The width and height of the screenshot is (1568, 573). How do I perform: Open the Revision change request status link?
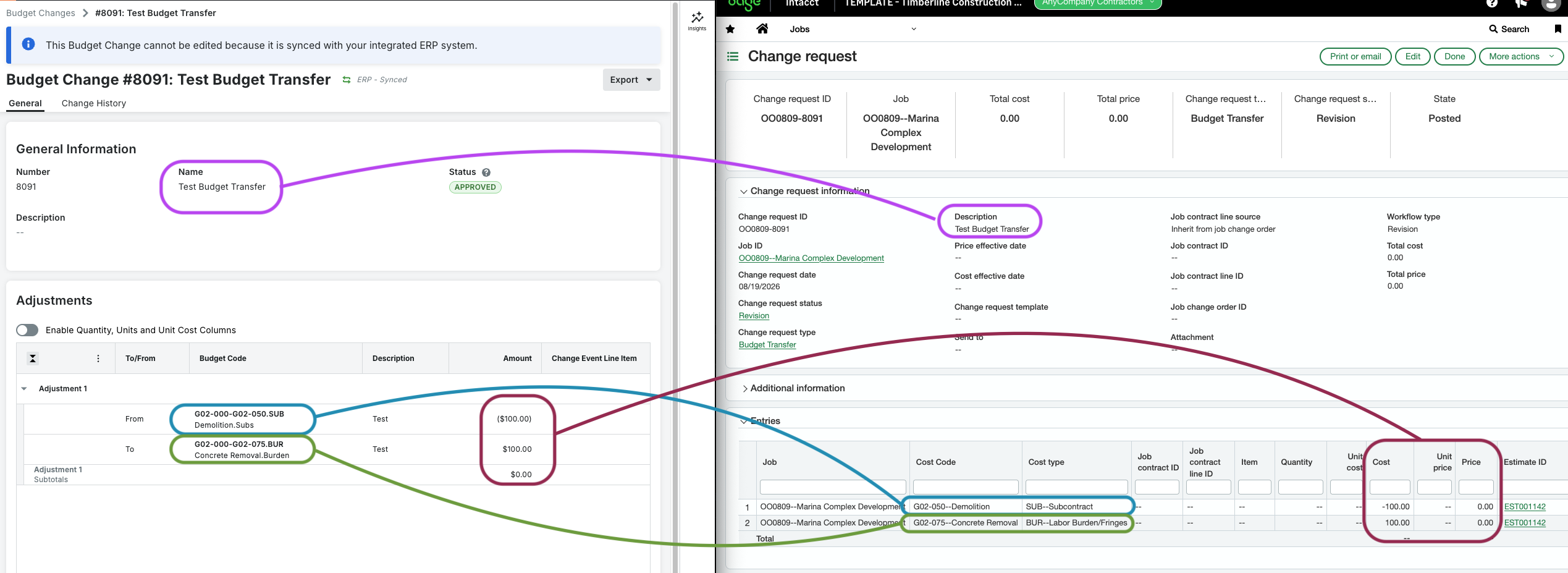pyautogui.click(x=754, y=316)
